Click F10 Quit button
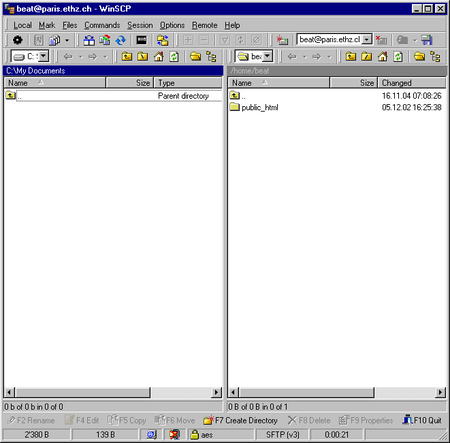 [422, 420]
